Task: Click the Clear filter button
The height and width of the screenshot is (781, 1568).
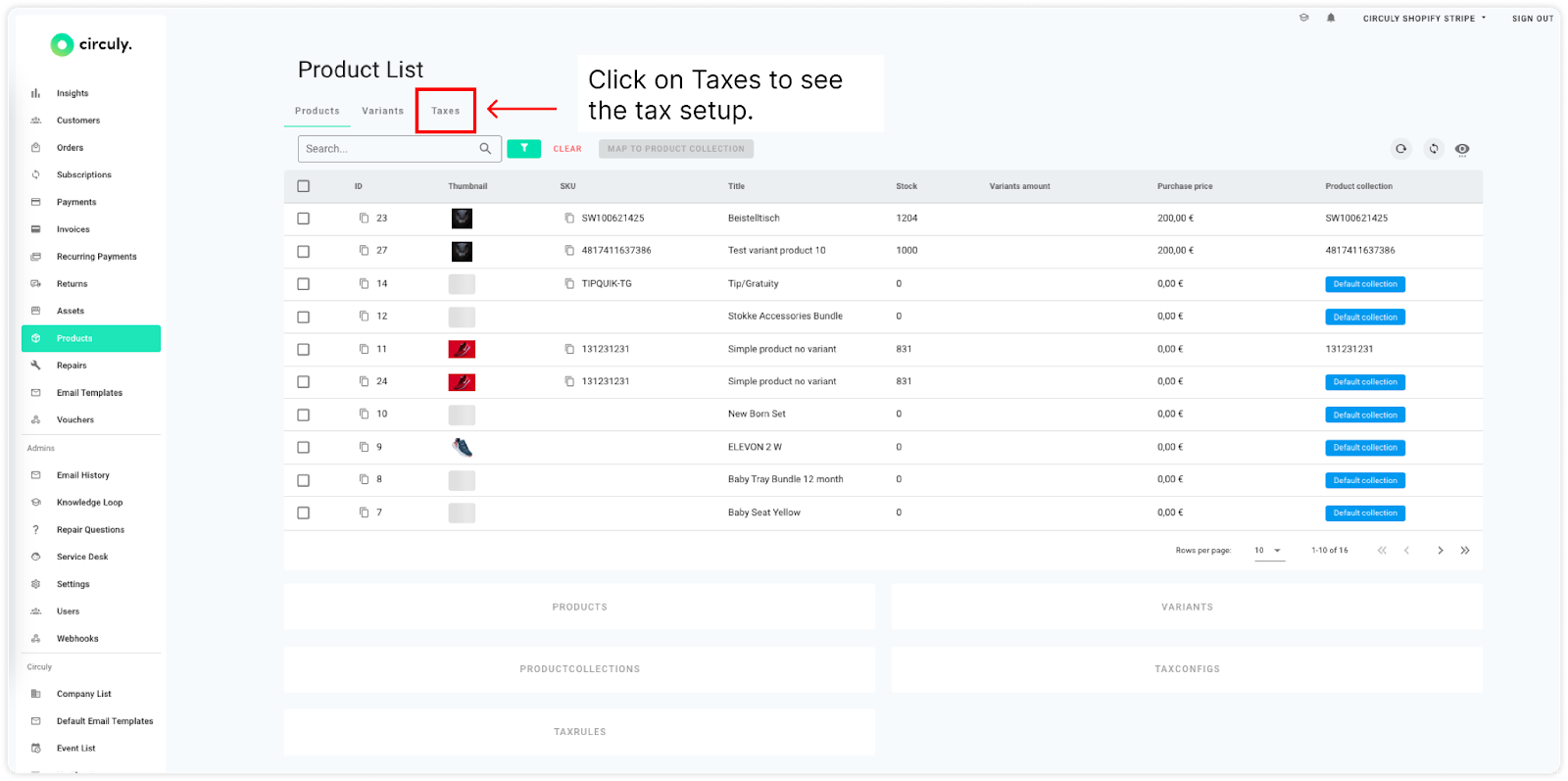Action: 567,149
